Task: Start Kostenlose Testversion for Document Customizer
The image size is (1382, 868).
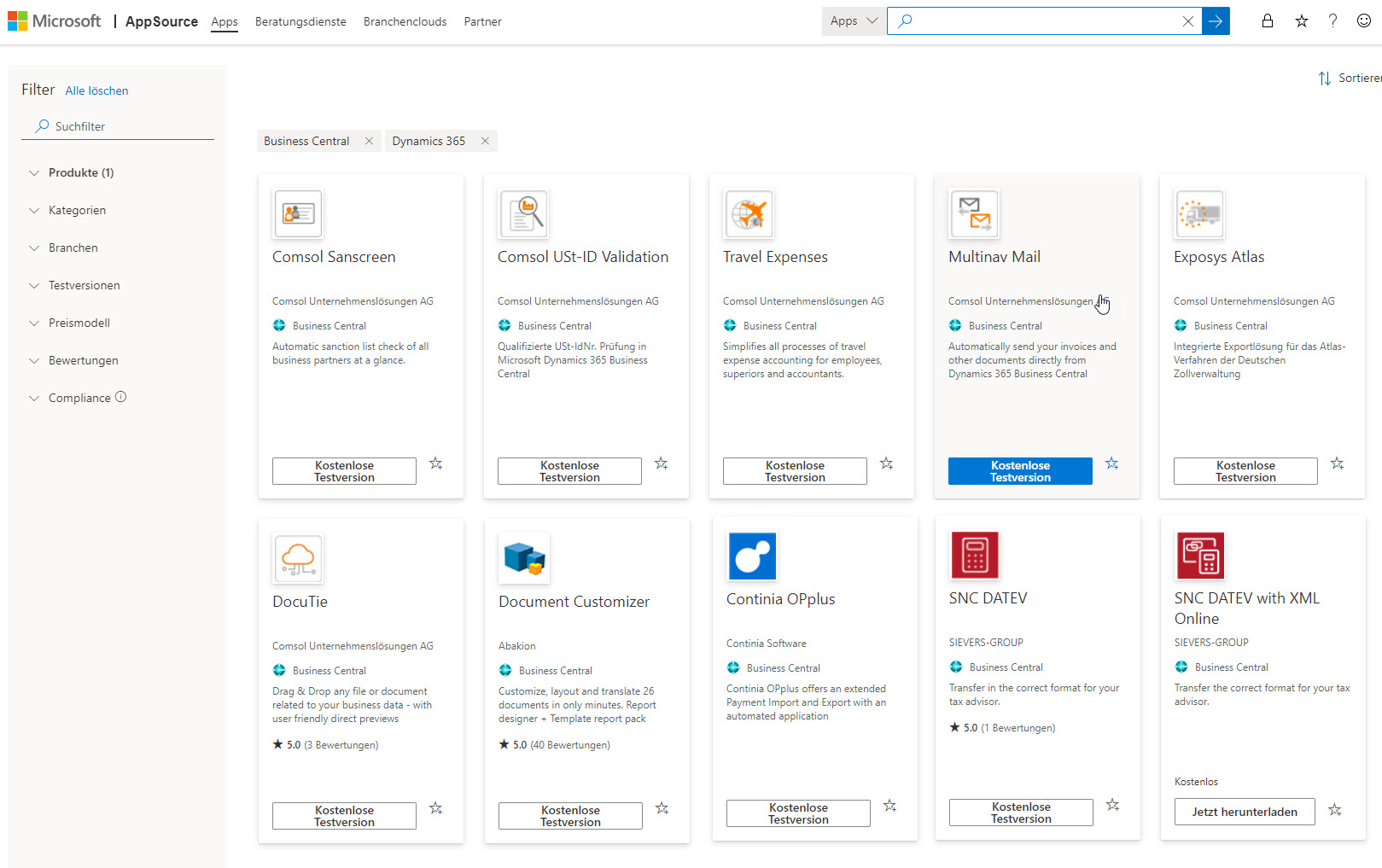Action: (570, 816)
